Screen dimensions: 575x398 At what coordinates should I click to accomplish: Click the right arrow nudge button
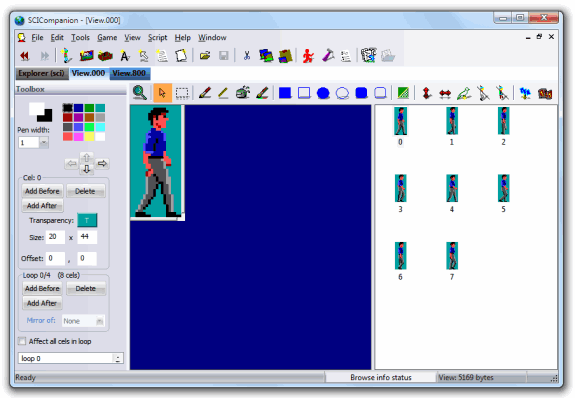[x=102, y=163]
